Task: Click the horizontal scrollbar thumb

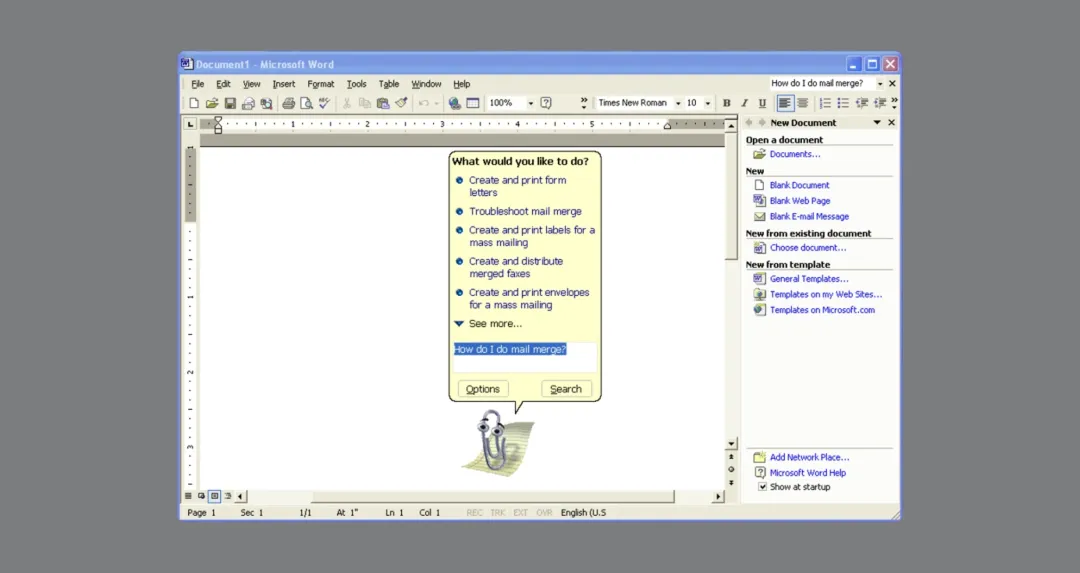Action: click(x=492, y=497)
